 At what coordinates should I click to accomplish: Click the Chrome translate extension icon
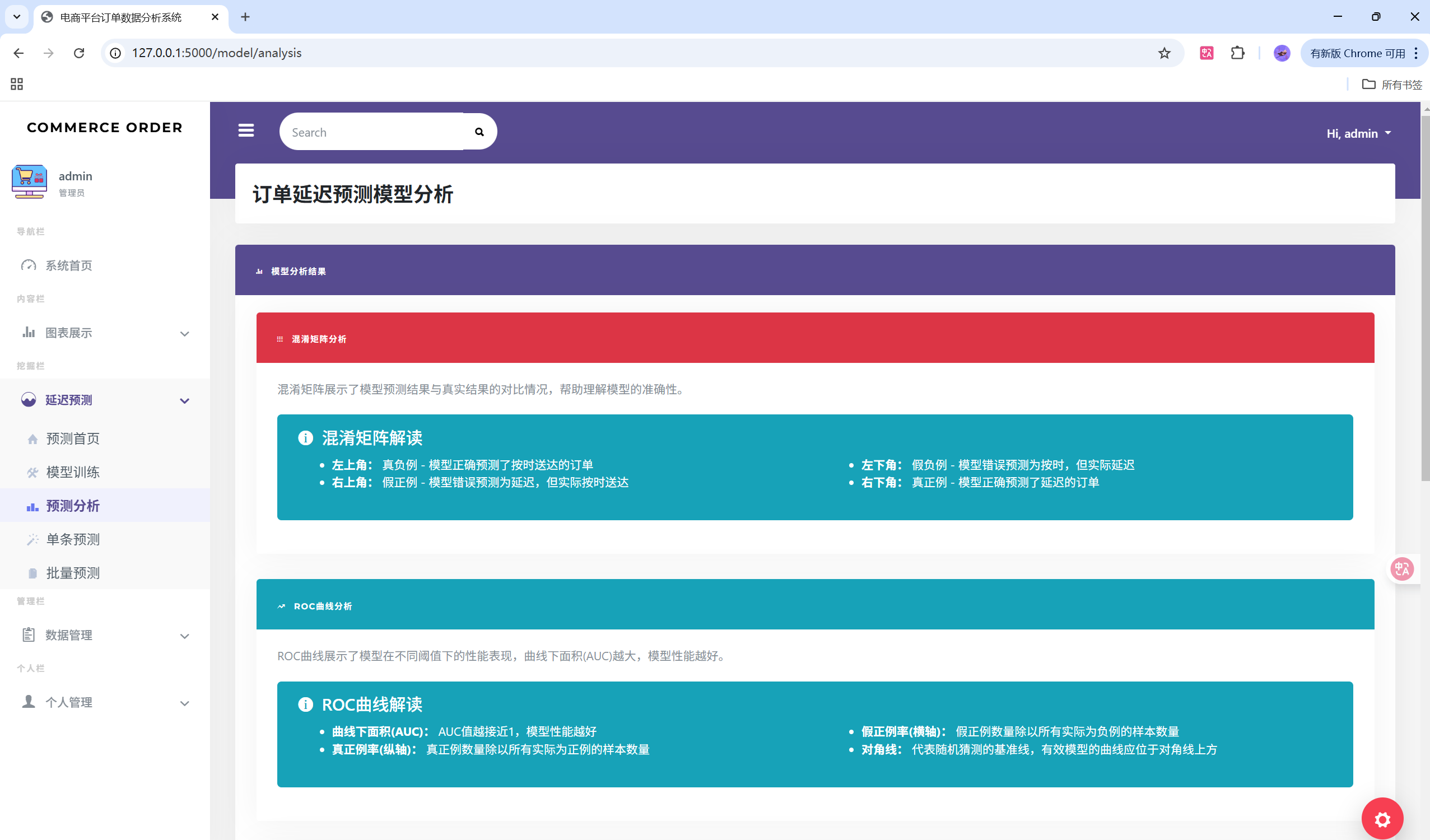tap(1207, 53)
